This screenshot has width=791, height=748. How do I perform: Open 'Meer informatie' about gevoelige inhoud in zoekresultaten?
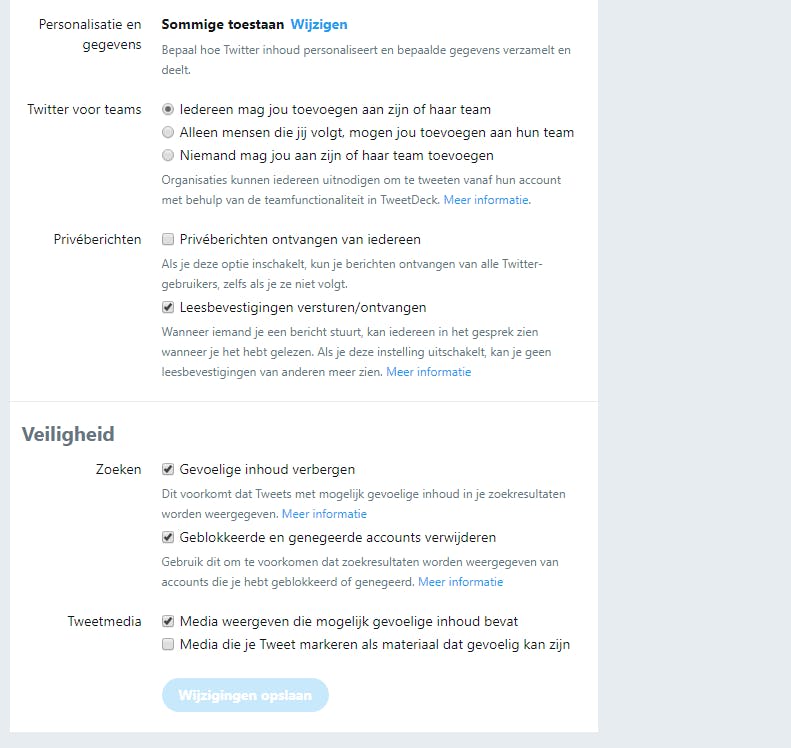click(324, 514)
